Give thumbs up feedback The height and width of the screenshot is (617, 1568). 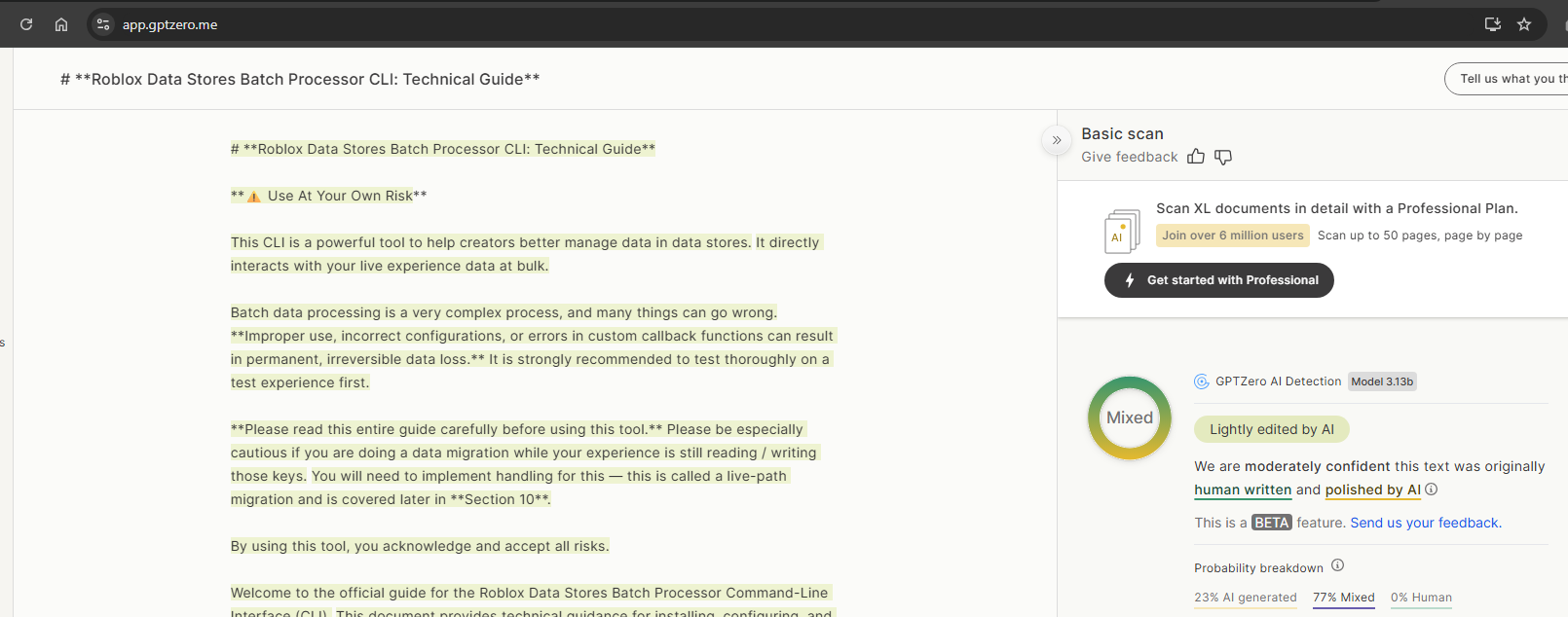tap(1196, 157)
